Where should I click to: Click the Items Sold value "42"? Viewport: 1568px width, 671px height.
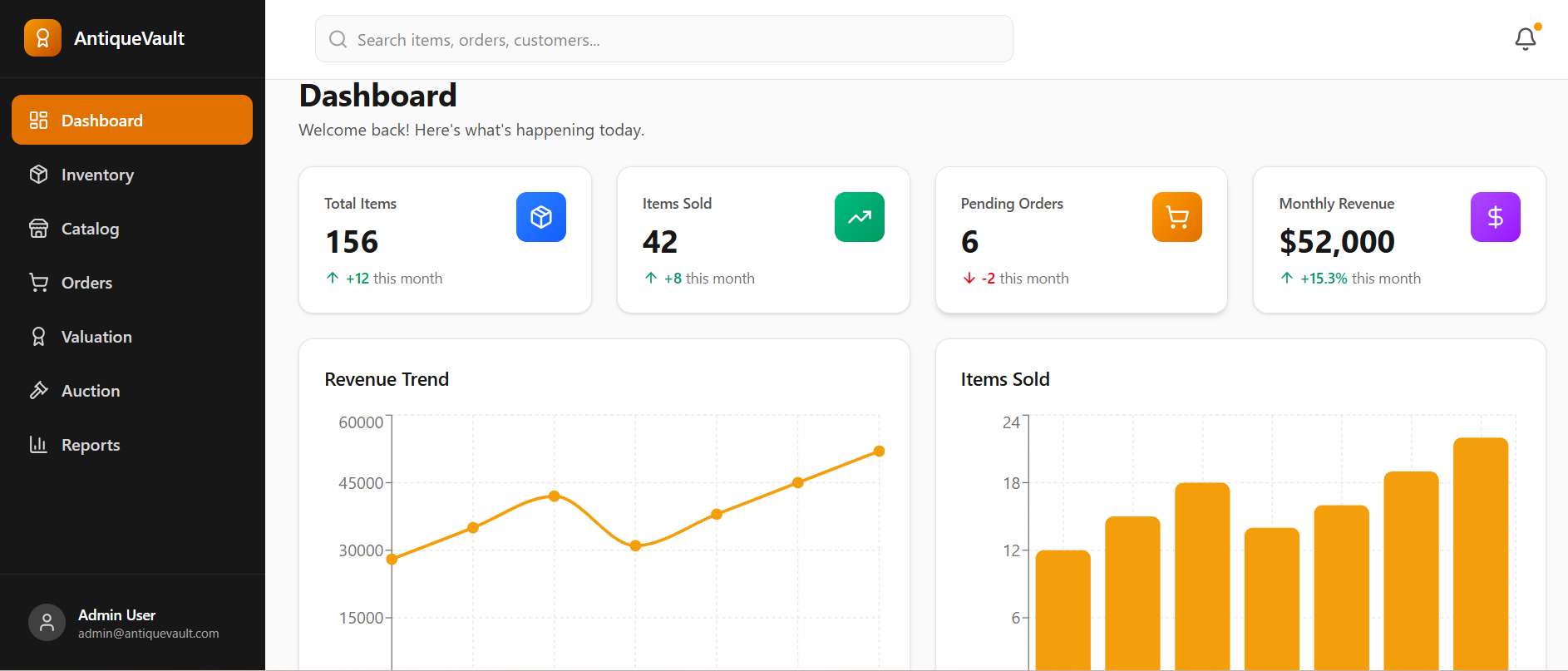(x=660, y=242)
